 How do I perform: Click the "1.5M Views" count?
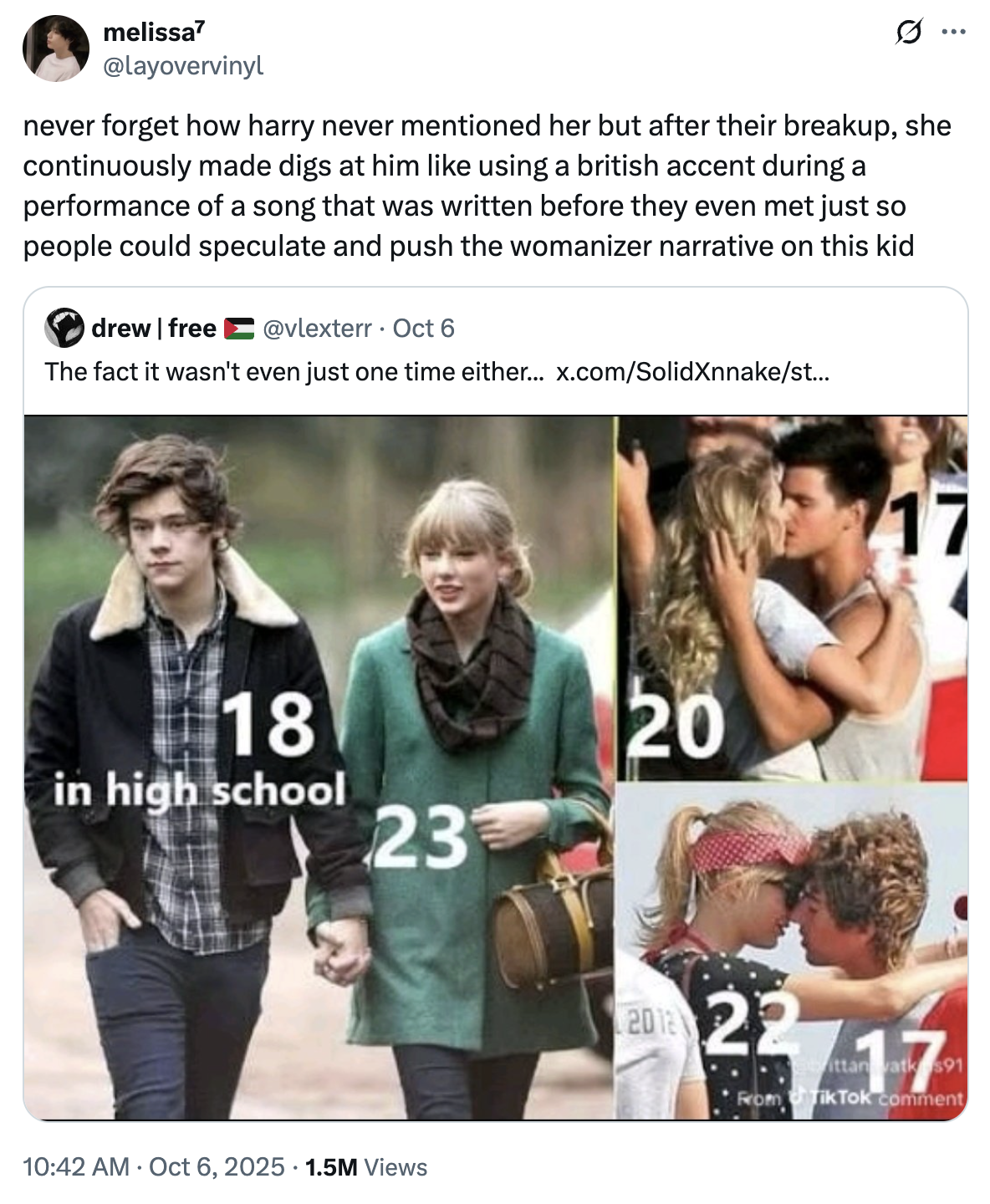pos(366,1167)
